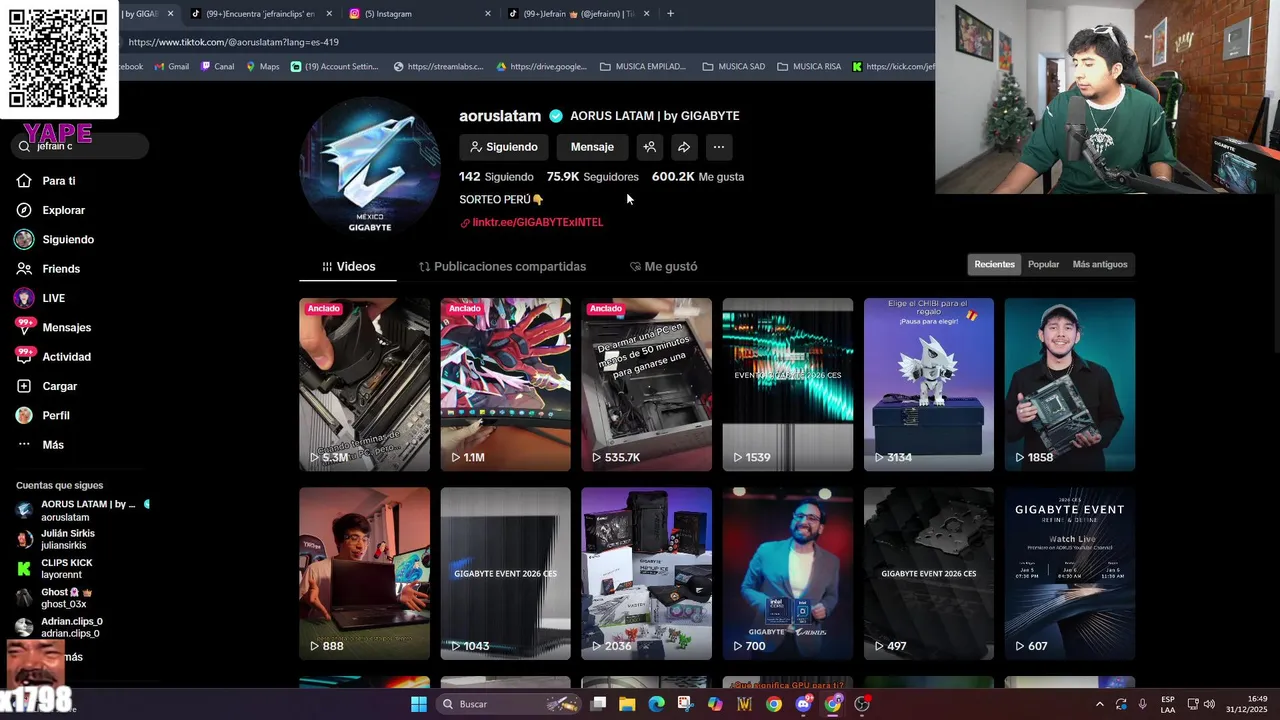Click the browser address bar
The height and width of the screenshot is (720, 1280).
520,42
